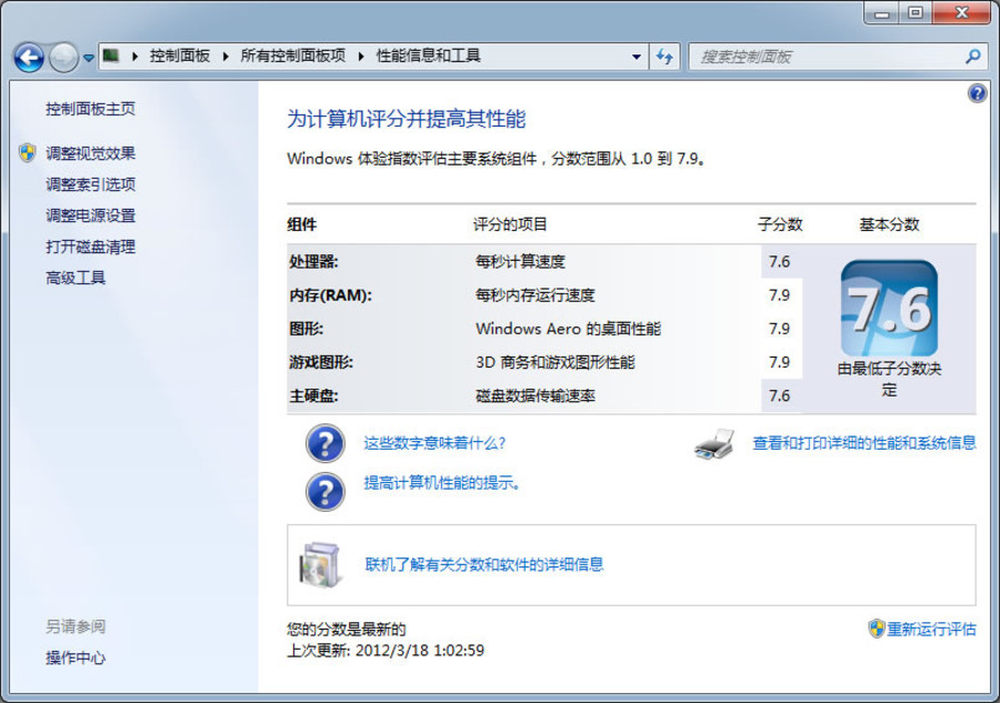
Task: Click the magnifier search icon
Action: pyautogui.click(x=973, y=56)
